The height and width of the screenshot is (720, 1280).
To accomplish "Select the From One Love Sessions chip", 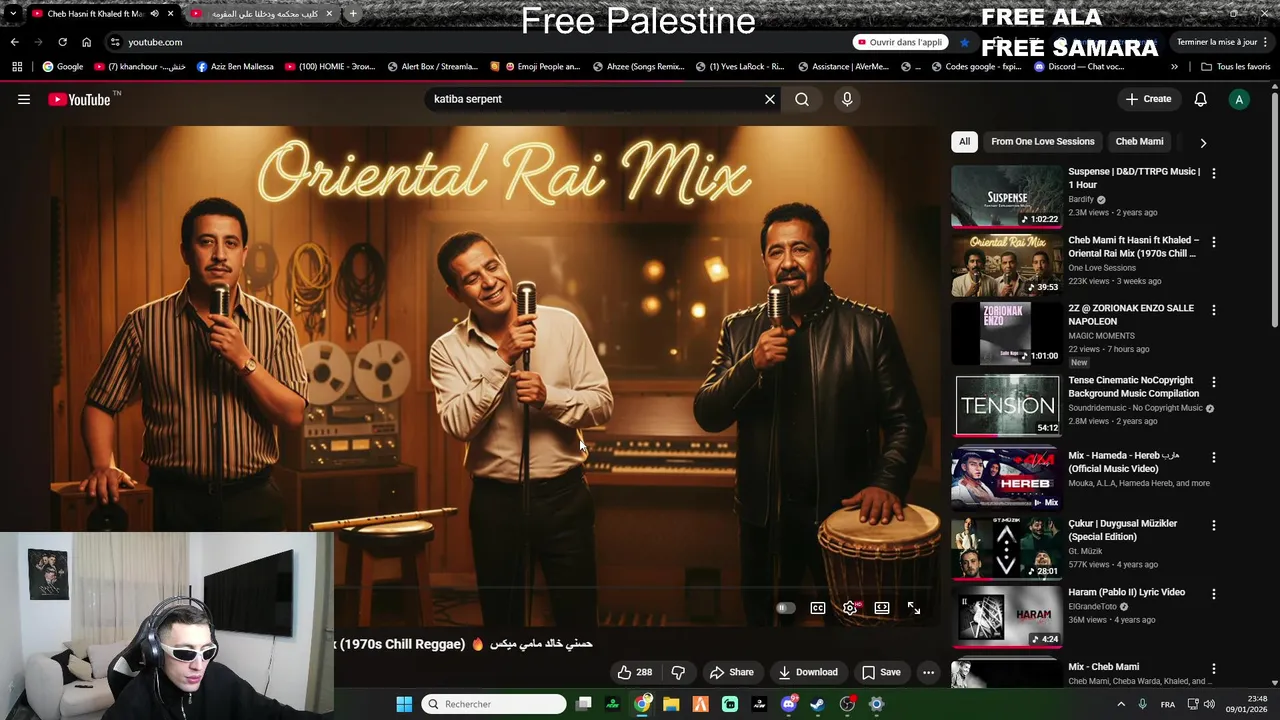I will coord(1043,141).
